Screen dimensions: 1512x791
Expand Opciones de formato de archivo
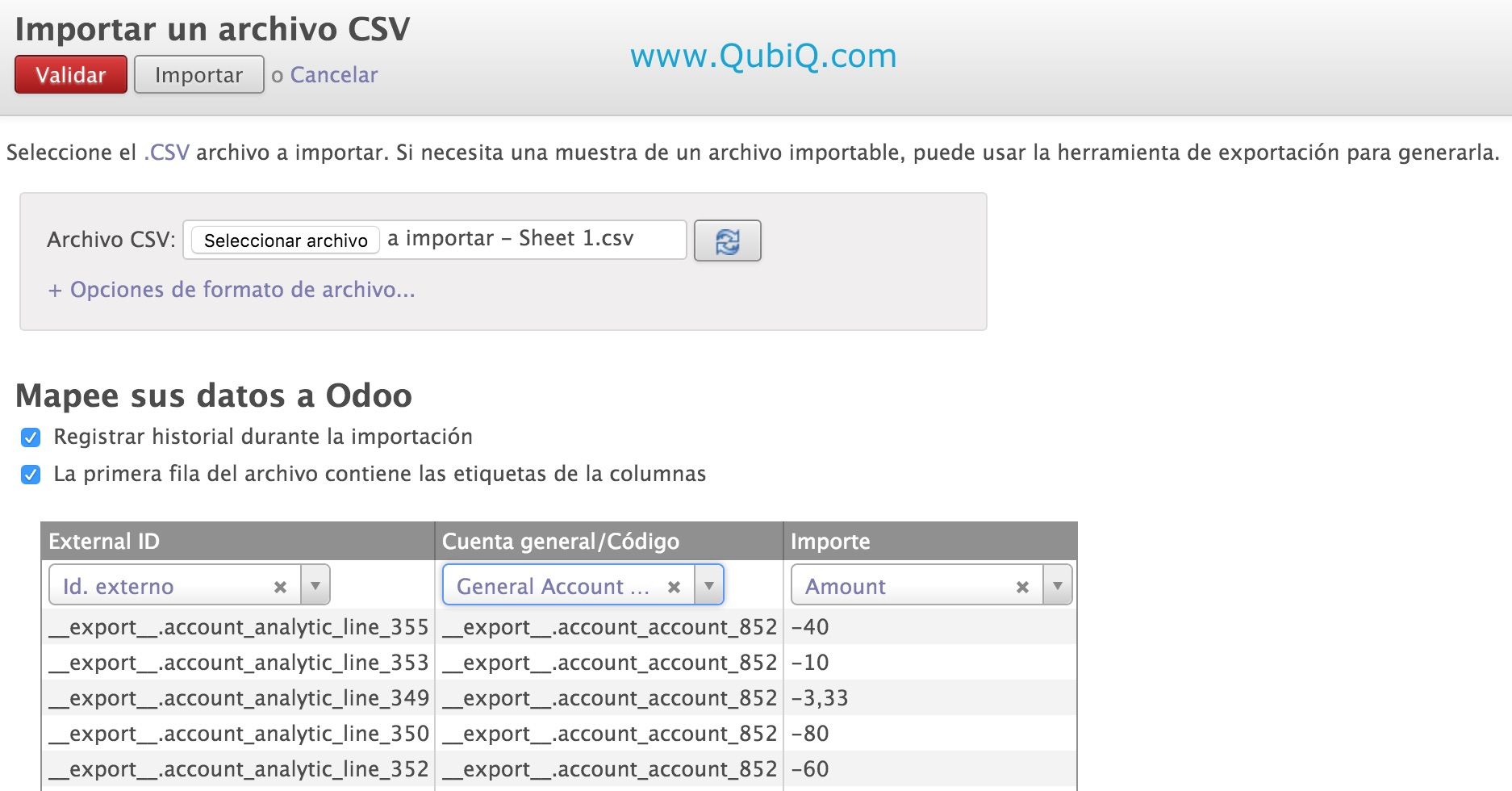click(x=232, y=290)
